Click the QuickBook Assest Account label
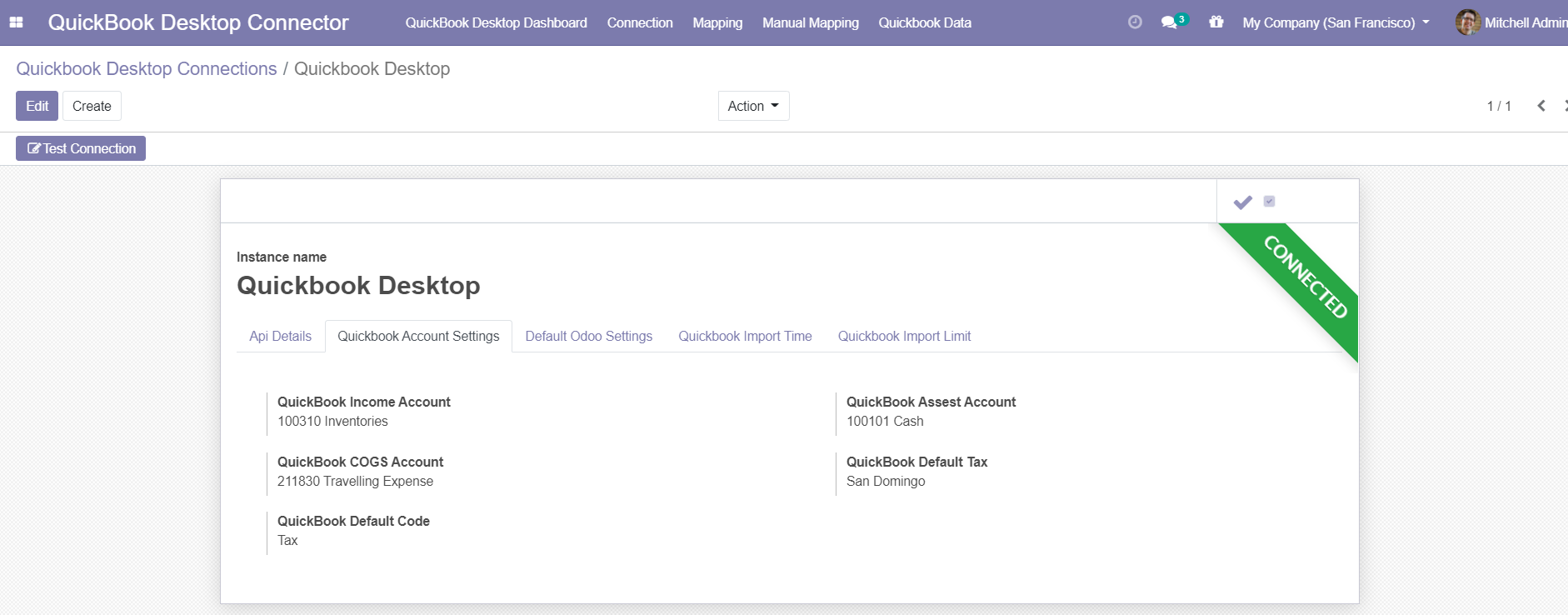The width and height of the screenshot is (1568, 615). pos(931,402)
